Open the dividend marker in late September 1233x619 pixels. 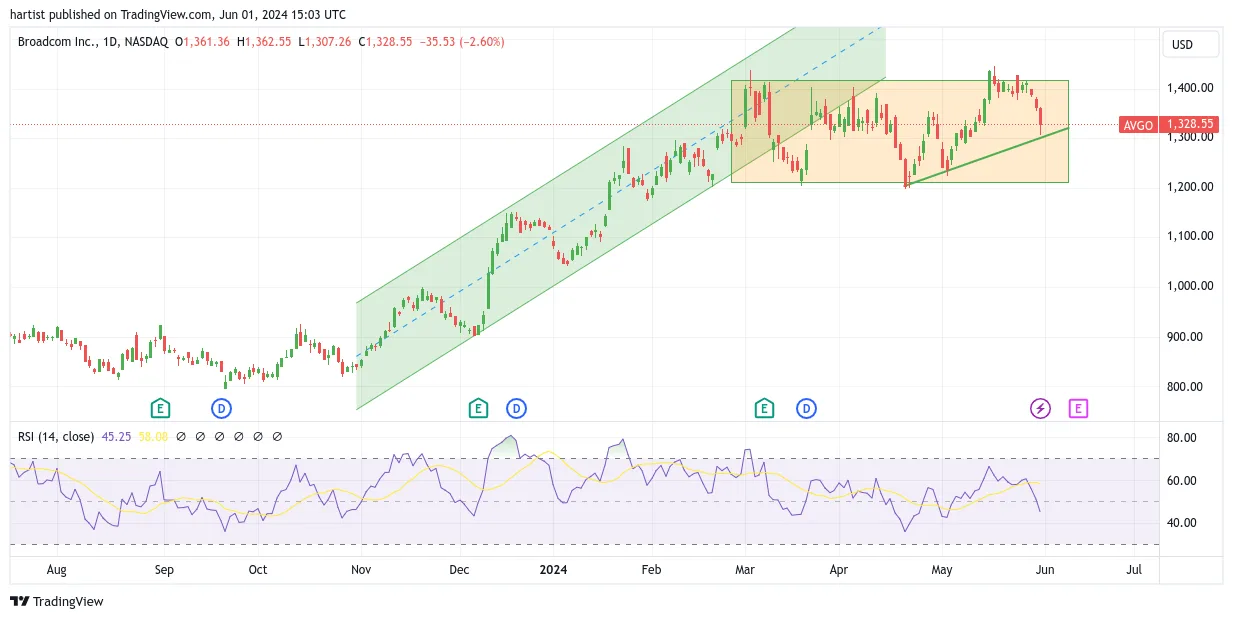click(x=221, y=408)
